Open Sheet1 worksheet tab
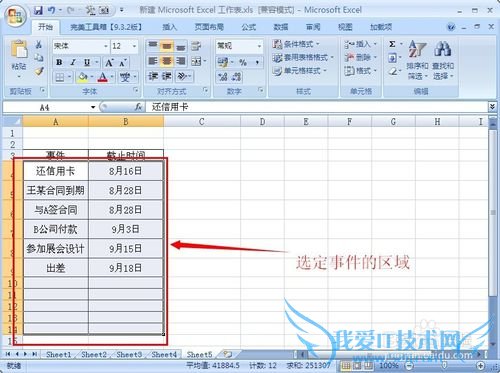 click(59, 355)
